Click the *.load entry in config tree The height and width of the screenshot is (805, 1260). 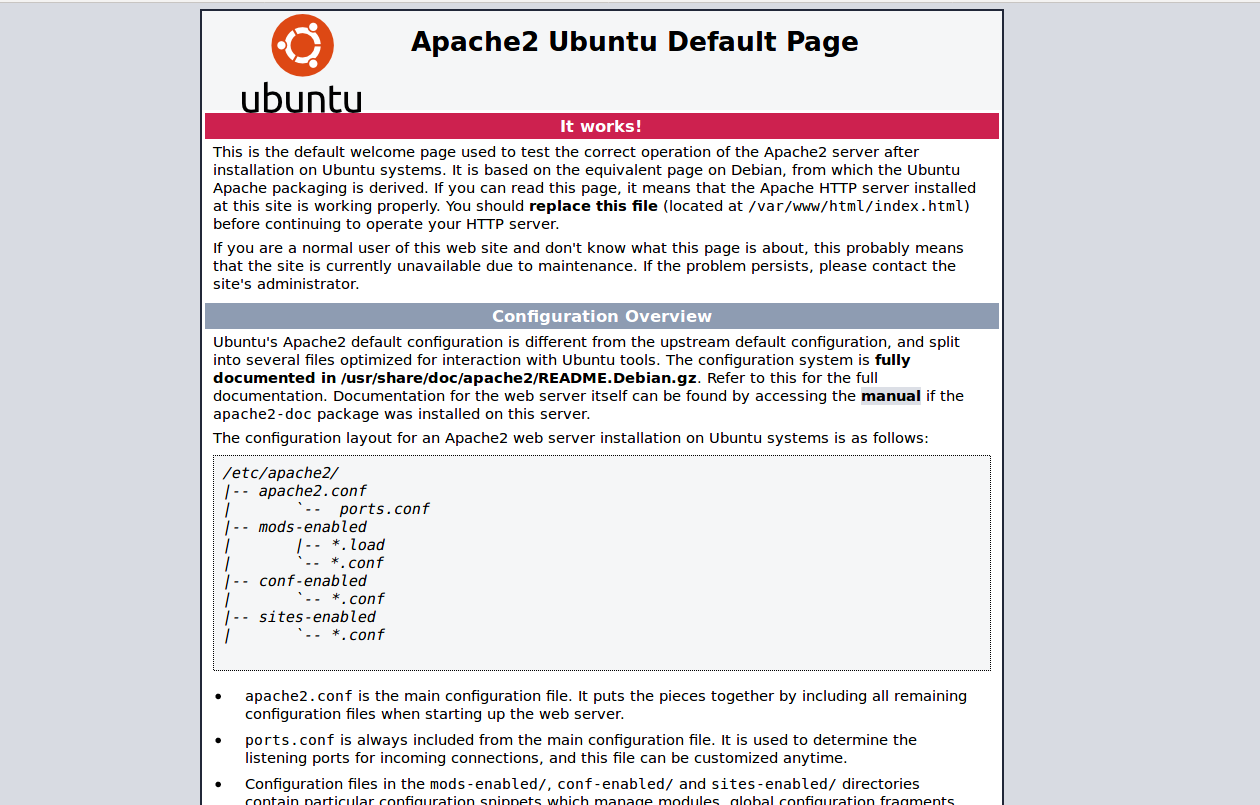click(358, 545)
